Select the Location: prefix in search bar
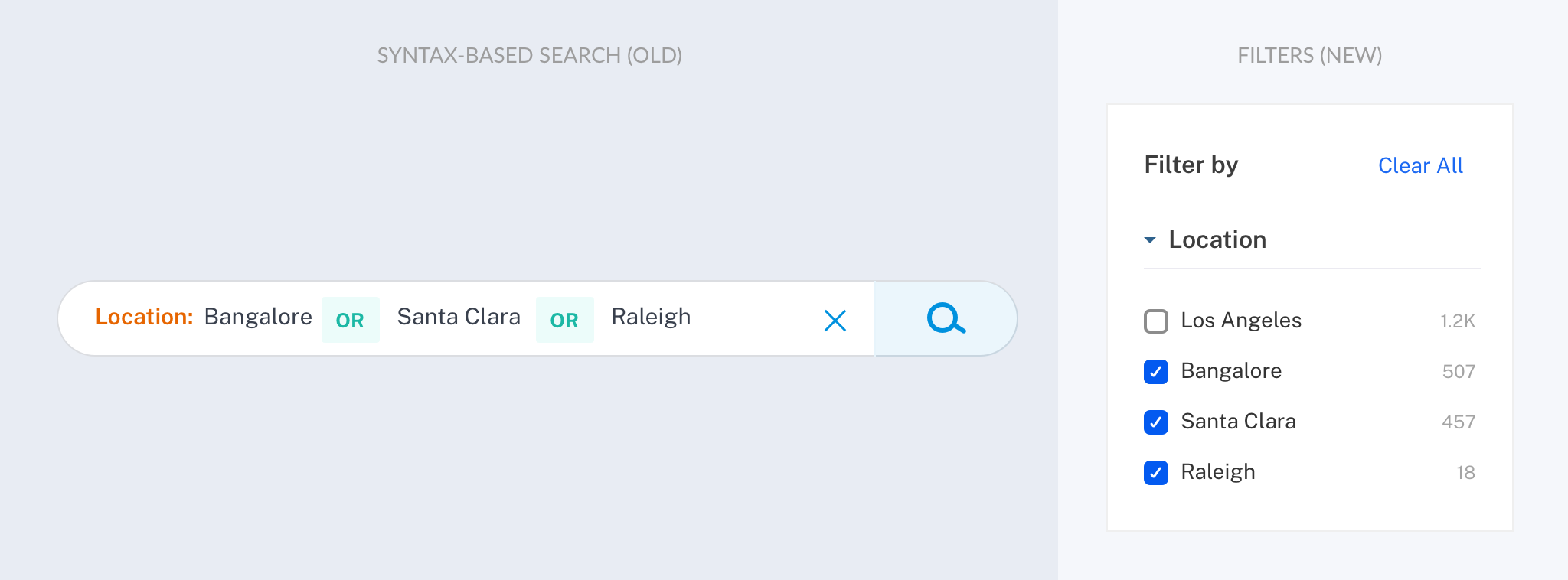 (144, 317)
